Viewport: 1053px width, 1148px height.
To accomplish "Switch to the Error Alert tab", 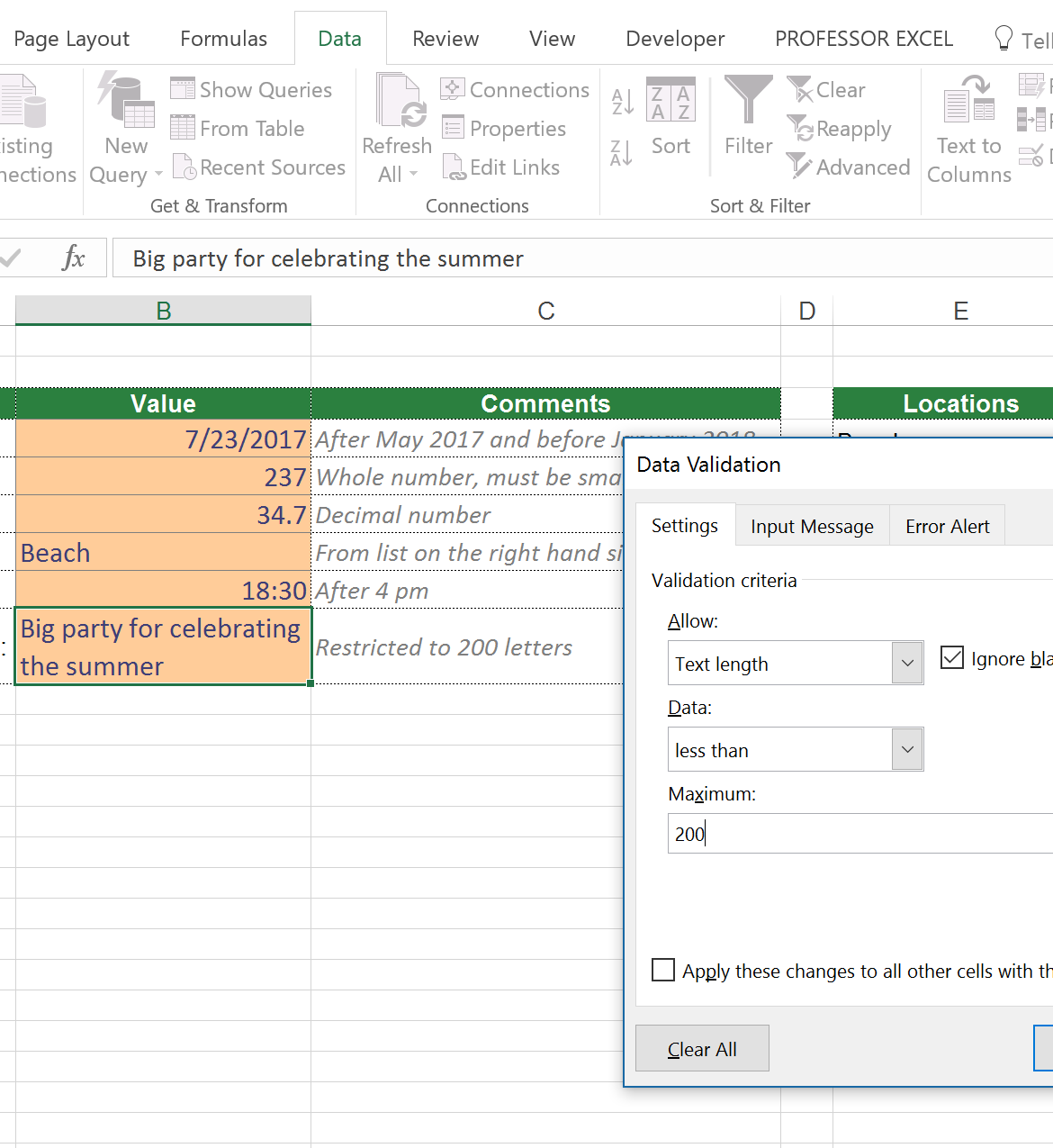I will point(947,525).
